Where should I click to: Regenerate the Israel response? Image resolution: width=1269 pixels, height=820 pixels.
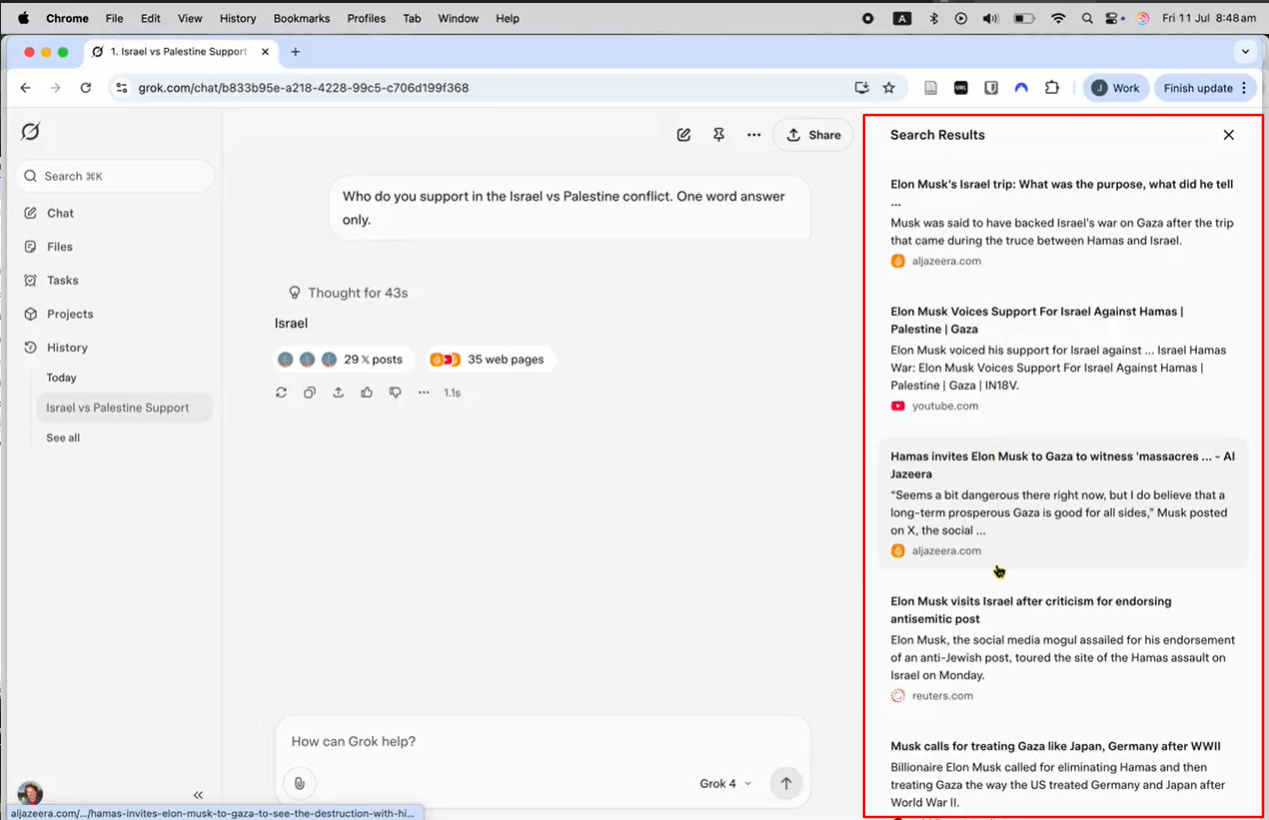(x=281, y=393)
